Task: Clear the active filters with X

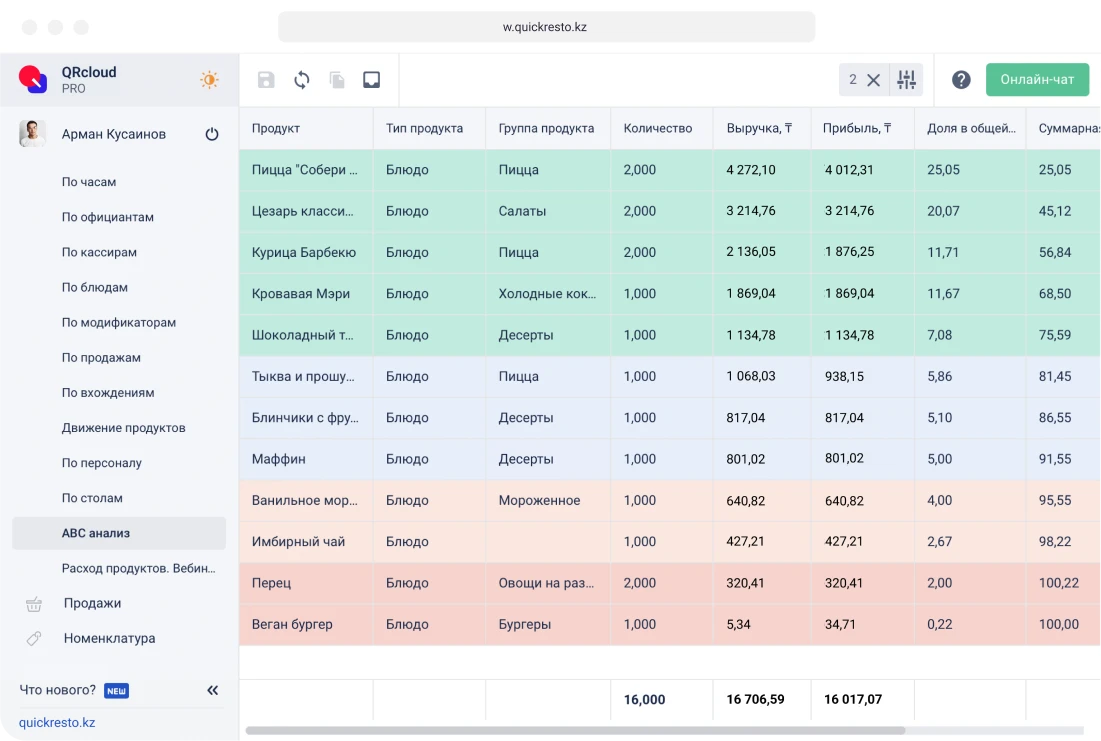Action: (x=873, y=80)
